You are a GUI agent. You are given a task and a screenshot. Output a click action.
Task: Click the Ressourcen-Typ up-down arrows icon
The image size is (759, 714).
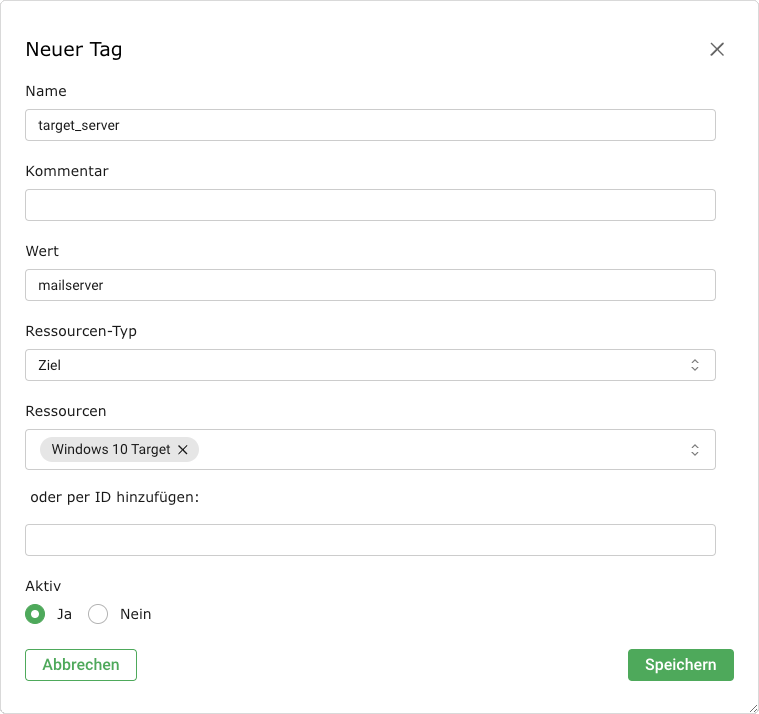coord(695,365)
